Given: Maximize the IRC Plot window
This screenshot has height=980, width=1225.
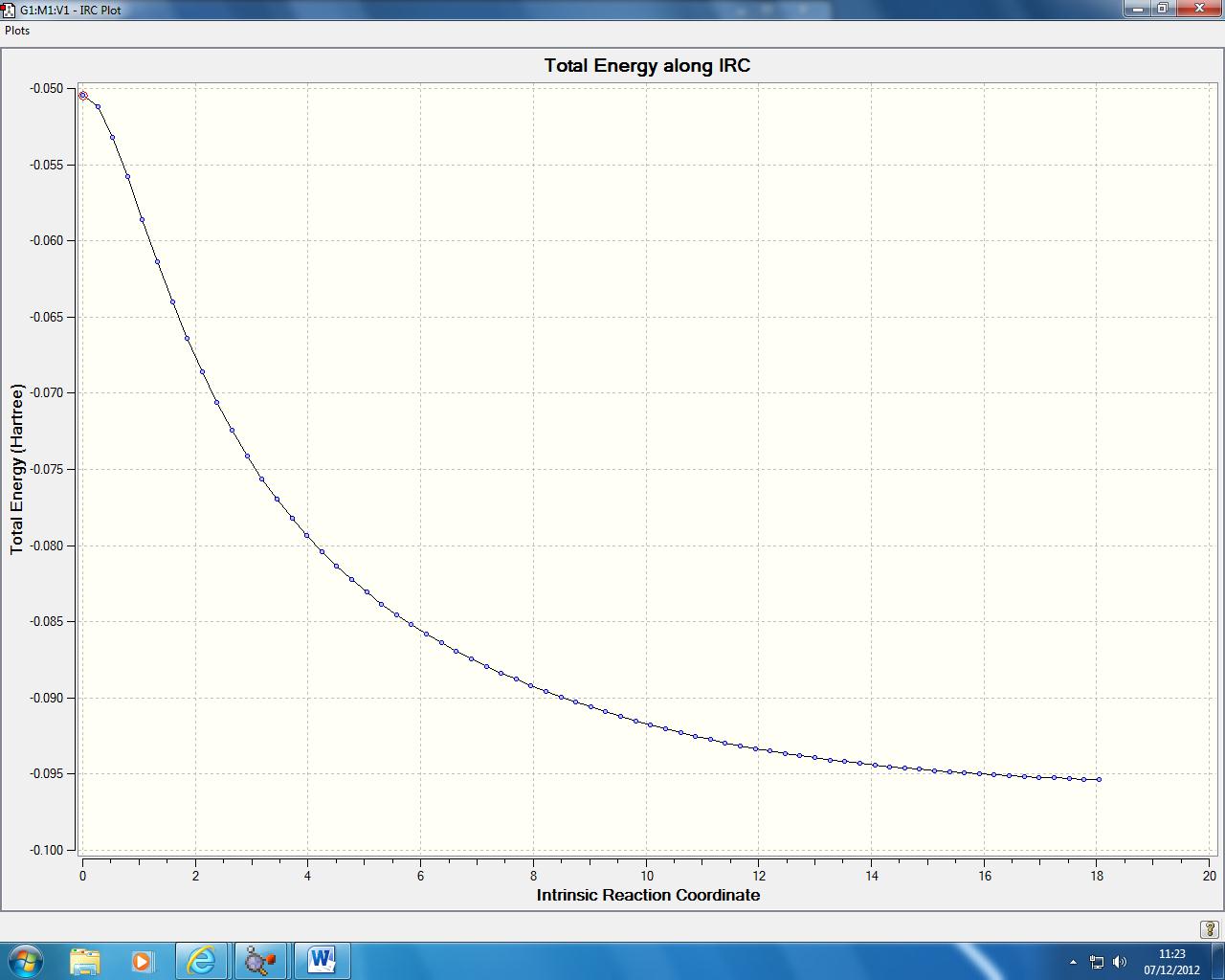Looking at the screenshot, I should [x=1162, y=9].
